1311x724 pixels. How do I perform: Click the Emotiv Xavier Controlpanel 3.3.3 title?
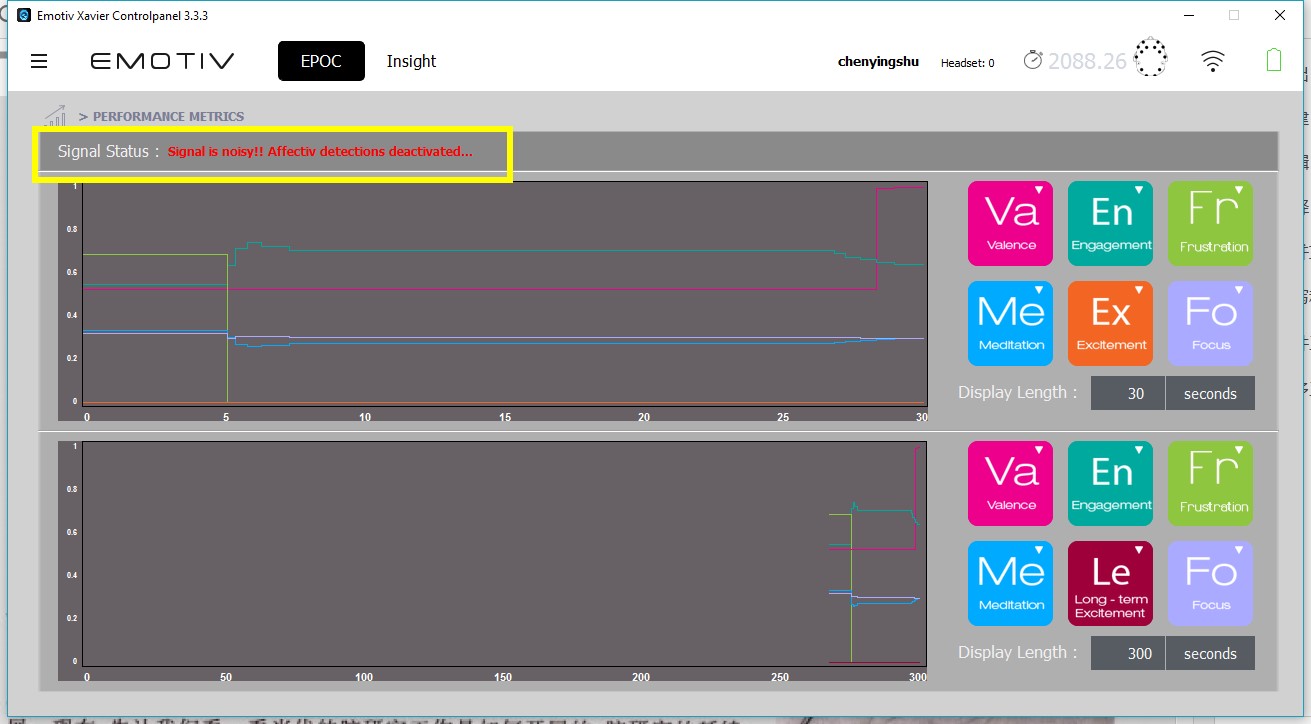click(123, 16)
